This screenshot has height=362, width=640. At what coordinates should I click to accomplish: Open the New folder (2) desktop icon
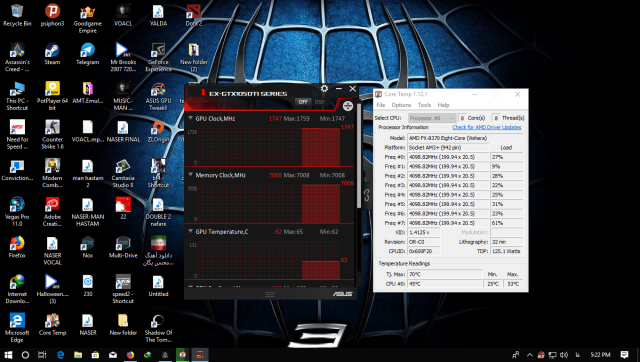193,58
